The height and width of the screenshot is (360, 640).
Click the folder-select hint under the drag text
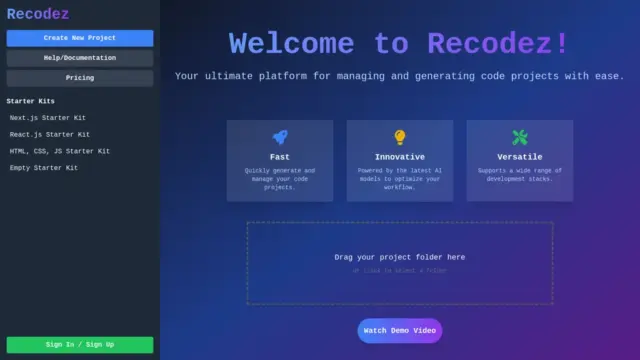[x=400, y=271]
